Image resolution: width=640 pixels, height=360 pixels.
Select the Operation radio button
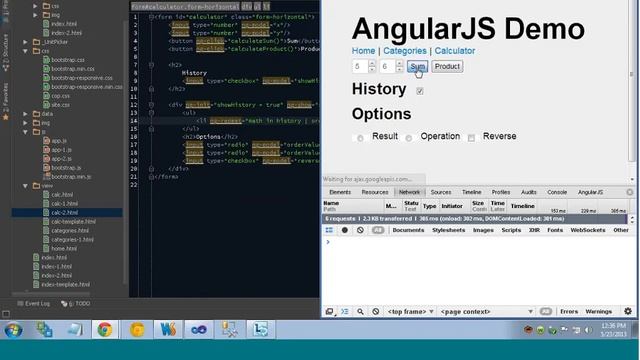coord(409,138)
